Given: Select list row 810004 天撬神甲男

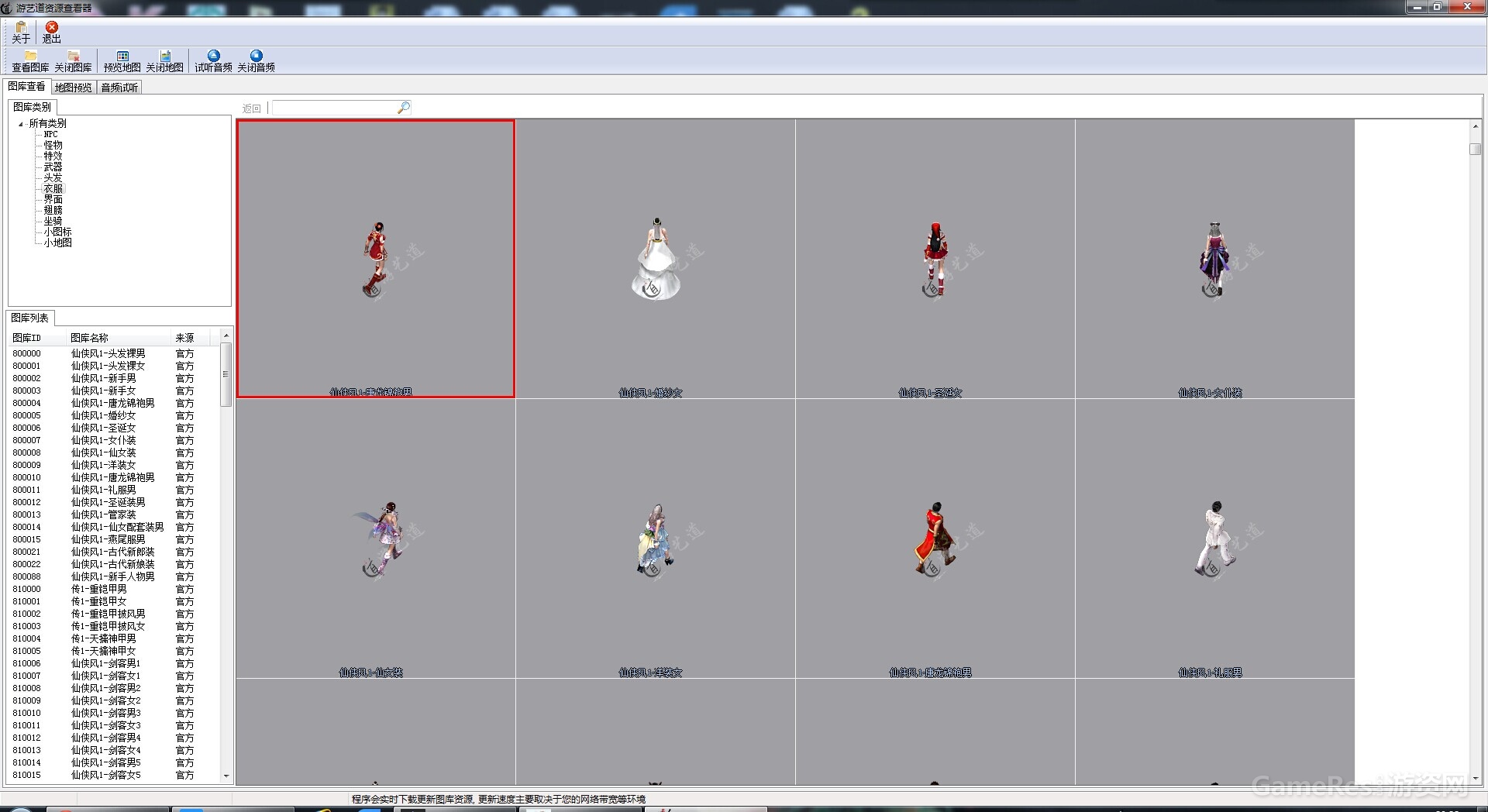Looking at the screenshot, I should coord(114,638).
